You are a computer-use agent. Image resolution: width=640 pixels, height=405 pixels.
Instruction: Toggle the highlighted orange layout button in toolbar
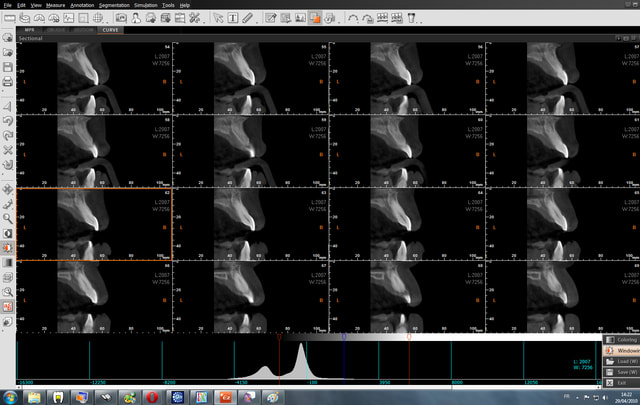tap(314, 18)
